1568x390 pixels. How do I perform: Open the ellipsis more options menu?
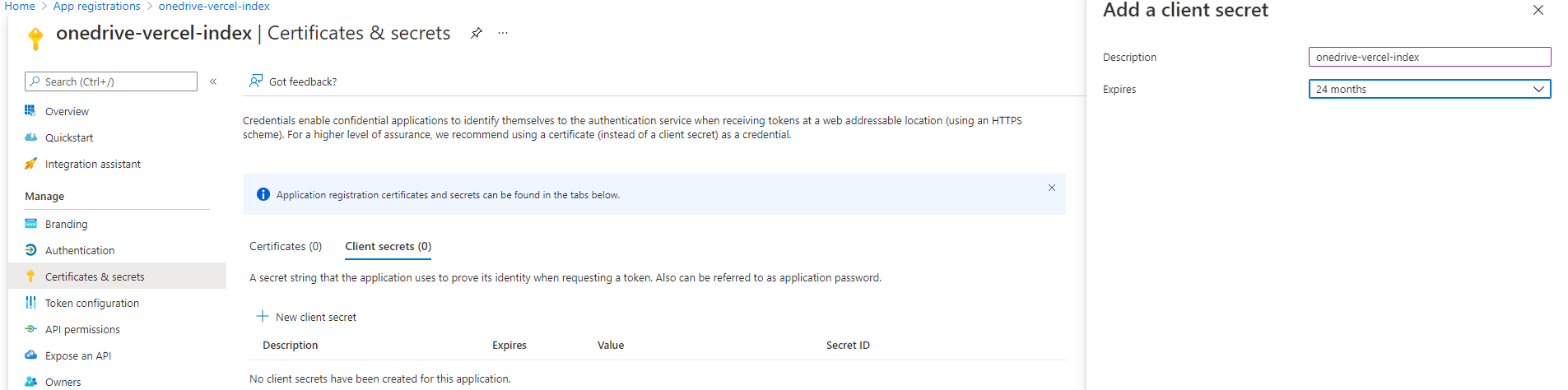click(x=503, y=34)
